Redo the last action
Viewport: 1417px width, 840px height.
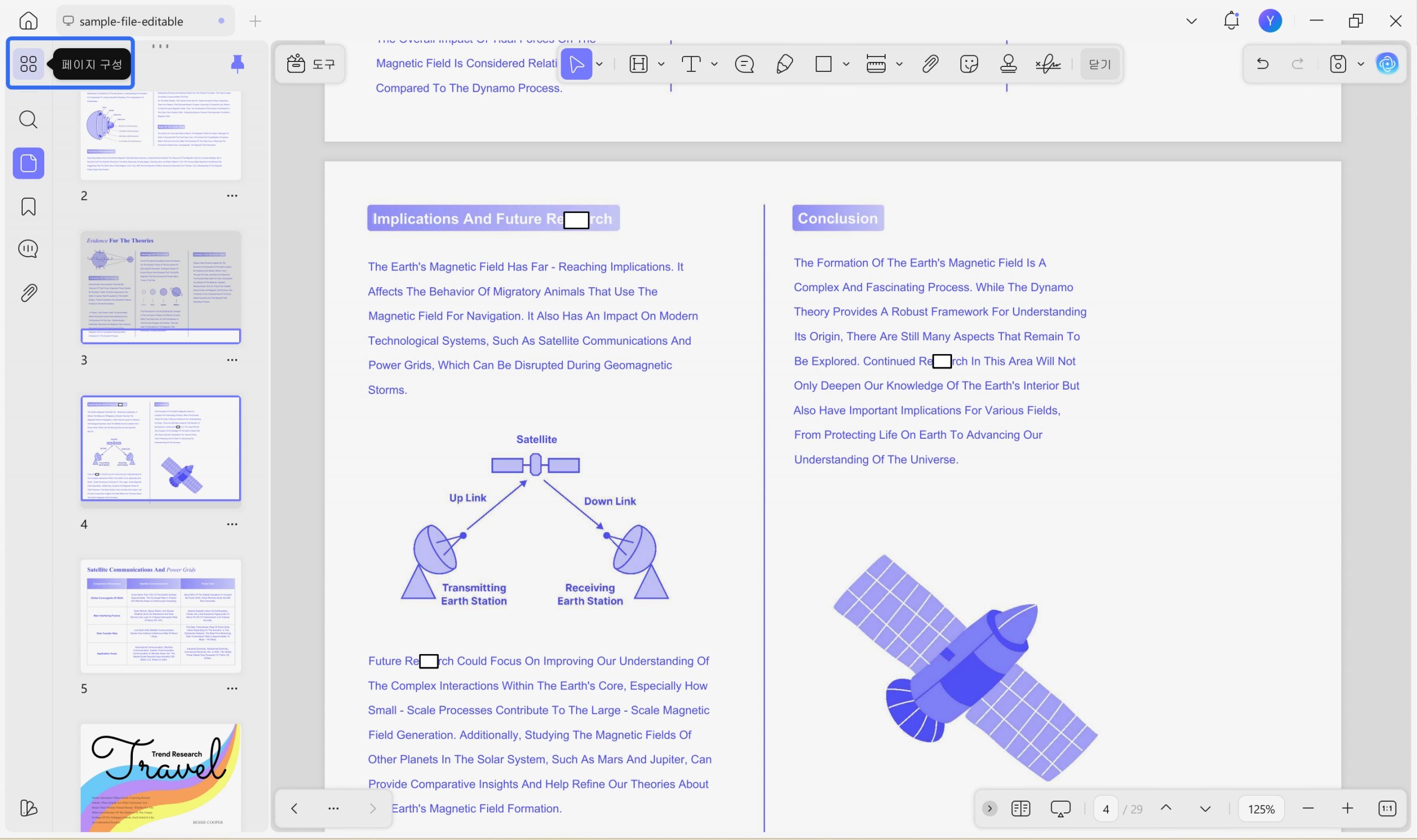click(x=1297, y=64)
